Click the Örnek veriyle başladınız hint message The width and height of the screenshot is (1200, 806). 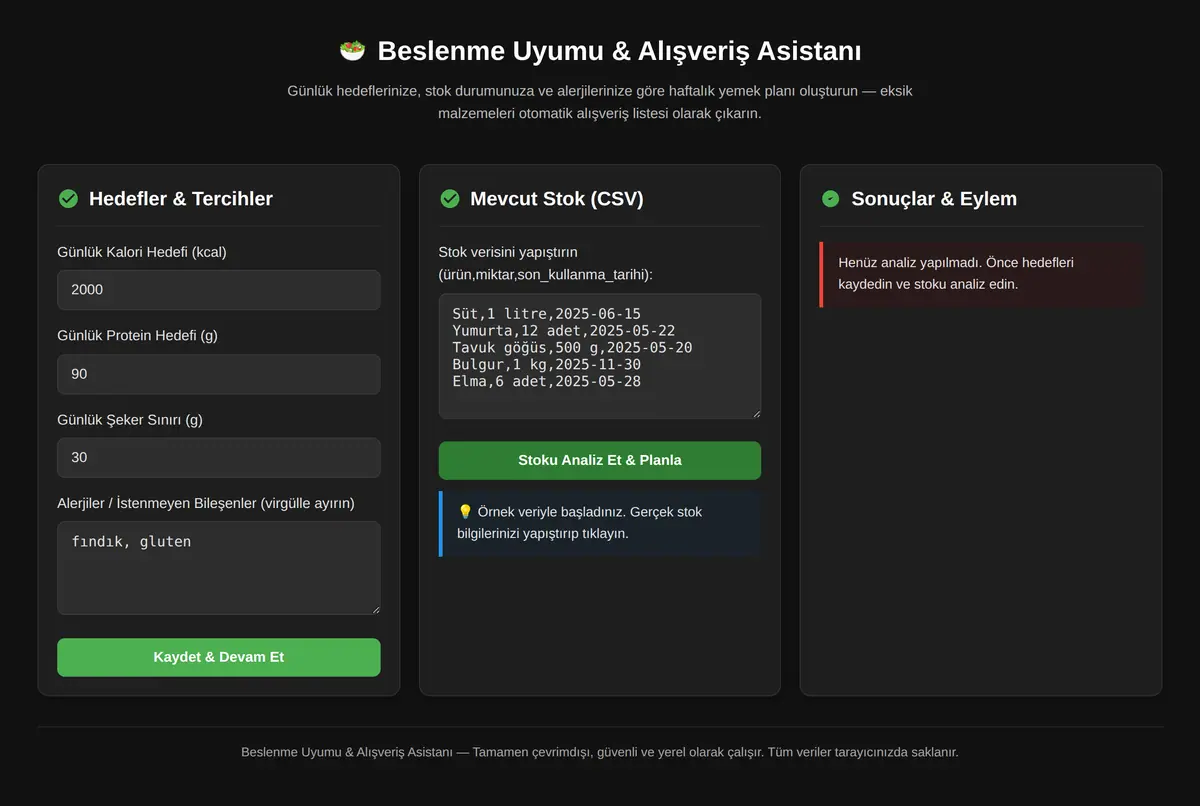pyautogui.click(x=600, y=523)
